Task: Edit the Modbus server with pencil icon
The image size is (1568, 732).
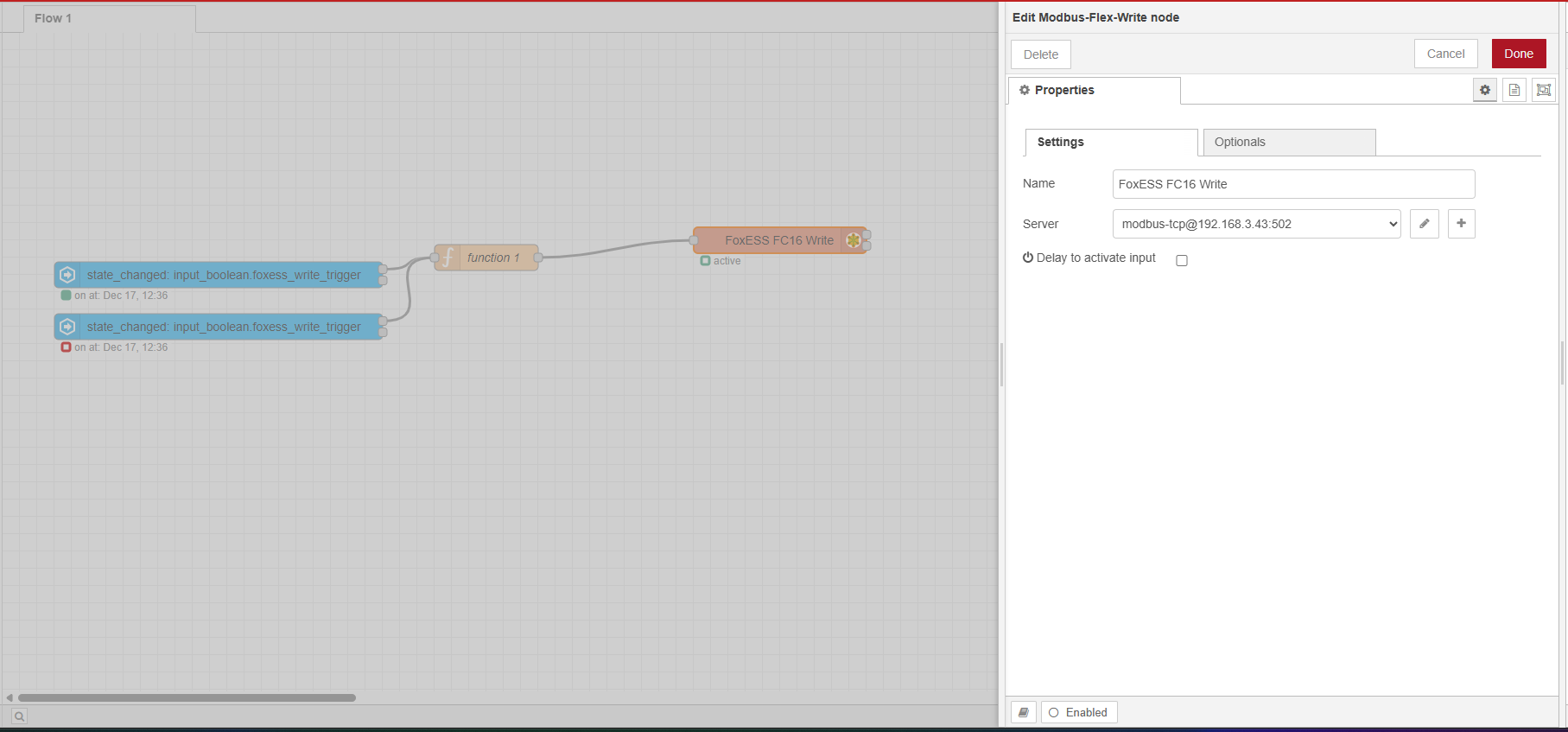Action: pyautogui.click(x=1424, y=224)
